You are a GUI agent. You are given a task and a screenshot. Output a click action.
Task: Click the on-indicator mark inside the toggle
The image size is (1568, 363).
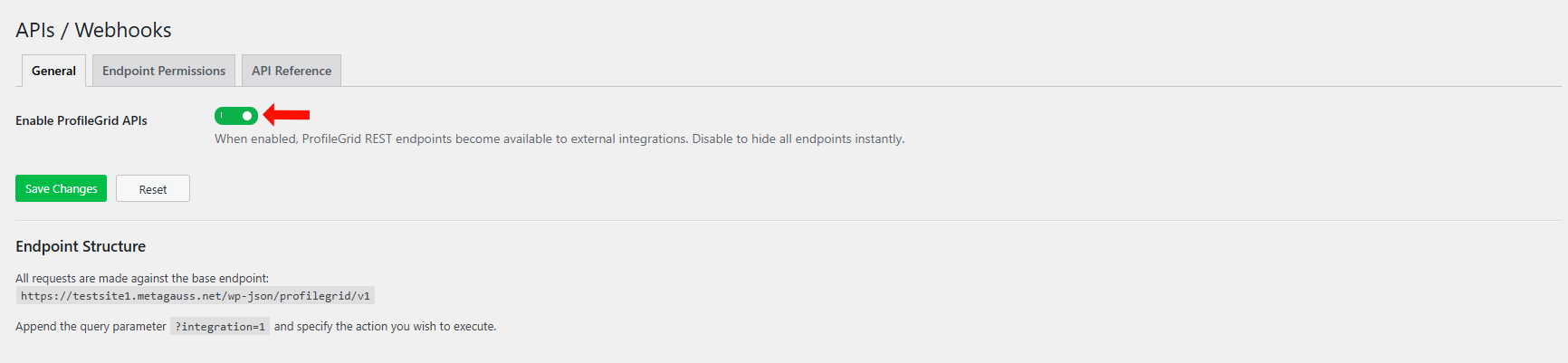[222, 116]
